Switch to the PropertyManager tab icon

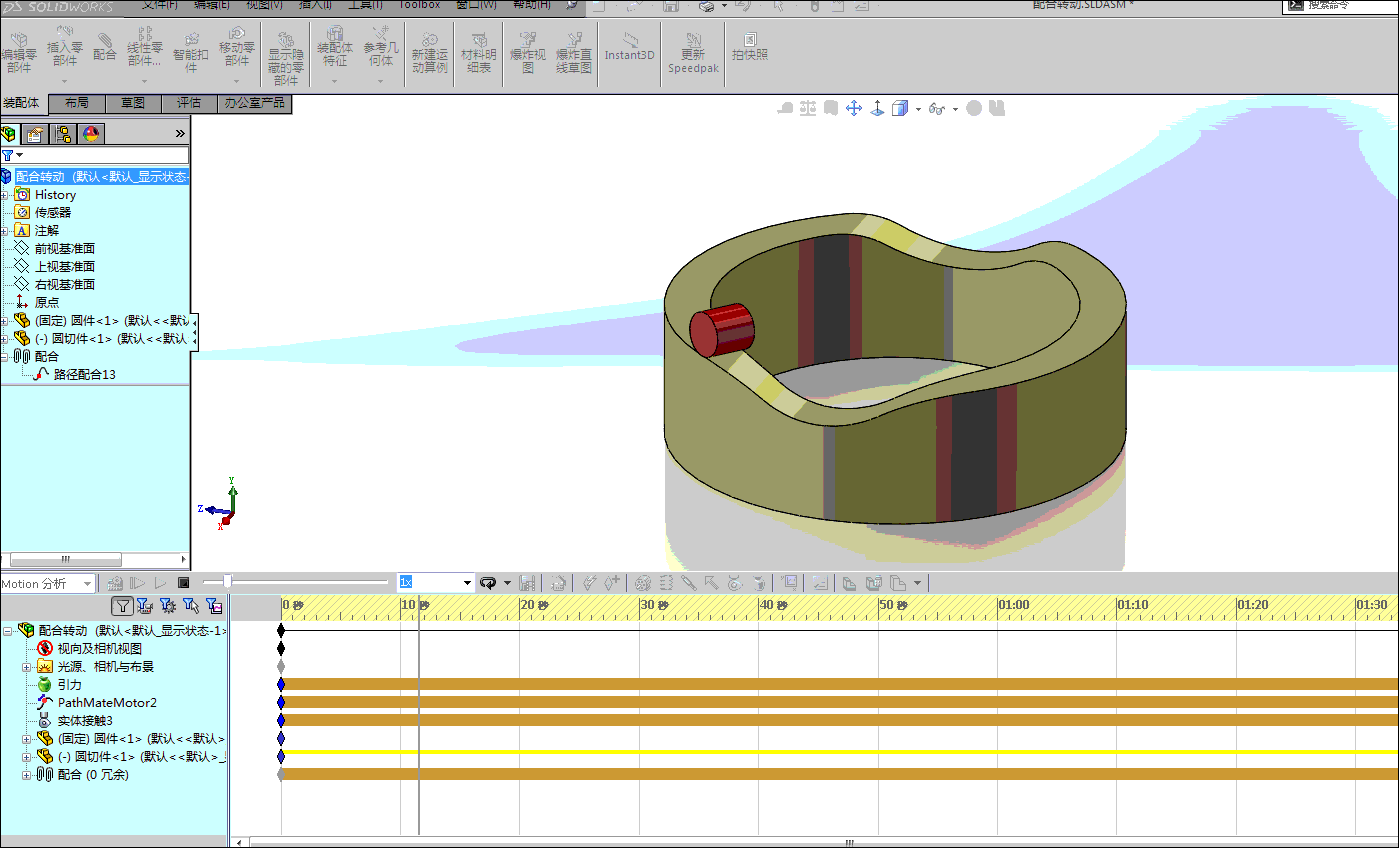(x=36, y=134)
